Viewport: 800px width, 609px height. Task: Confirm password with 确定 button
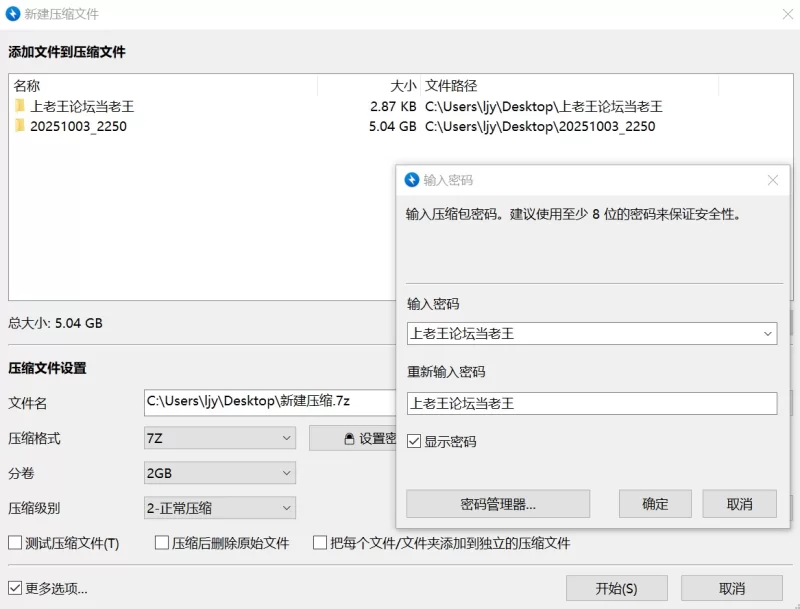coord(655,504)
